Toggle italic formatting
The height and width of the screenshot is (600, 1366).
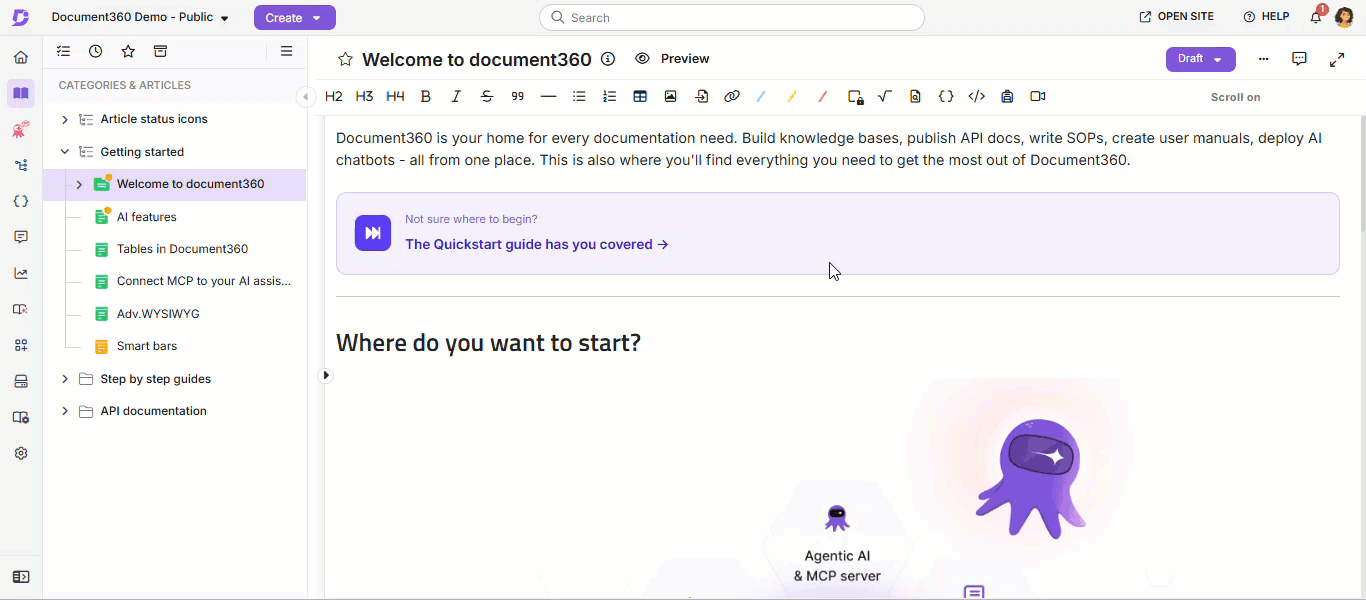456,97
